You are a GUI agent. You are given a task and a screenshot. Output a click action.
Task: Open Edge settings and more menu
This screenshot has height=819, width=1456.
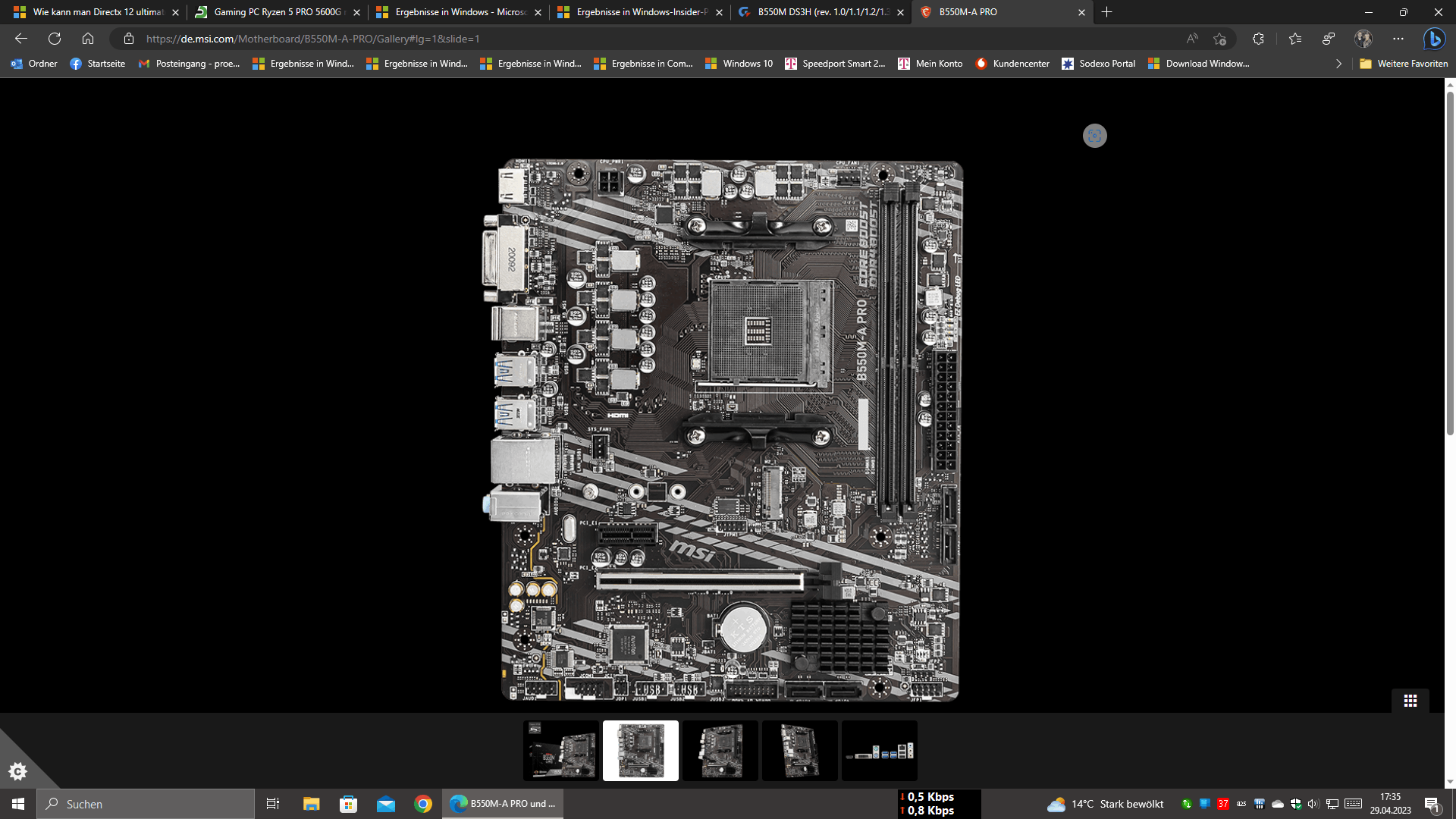point(1398,39)
